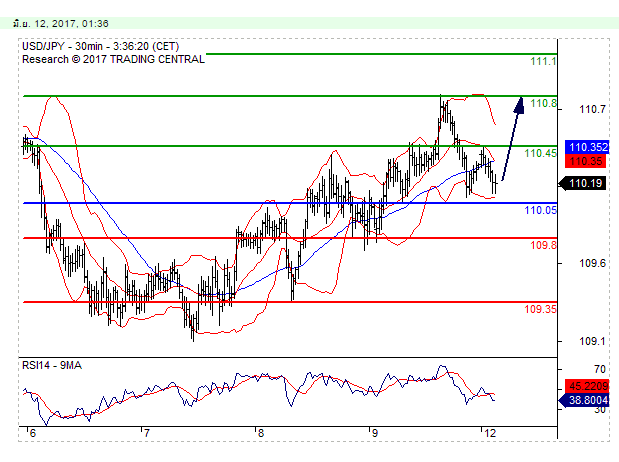Click date 12 on the time axis
Image resolution: width=619 pixels, height=462 pixels.
tap(490, 434)
